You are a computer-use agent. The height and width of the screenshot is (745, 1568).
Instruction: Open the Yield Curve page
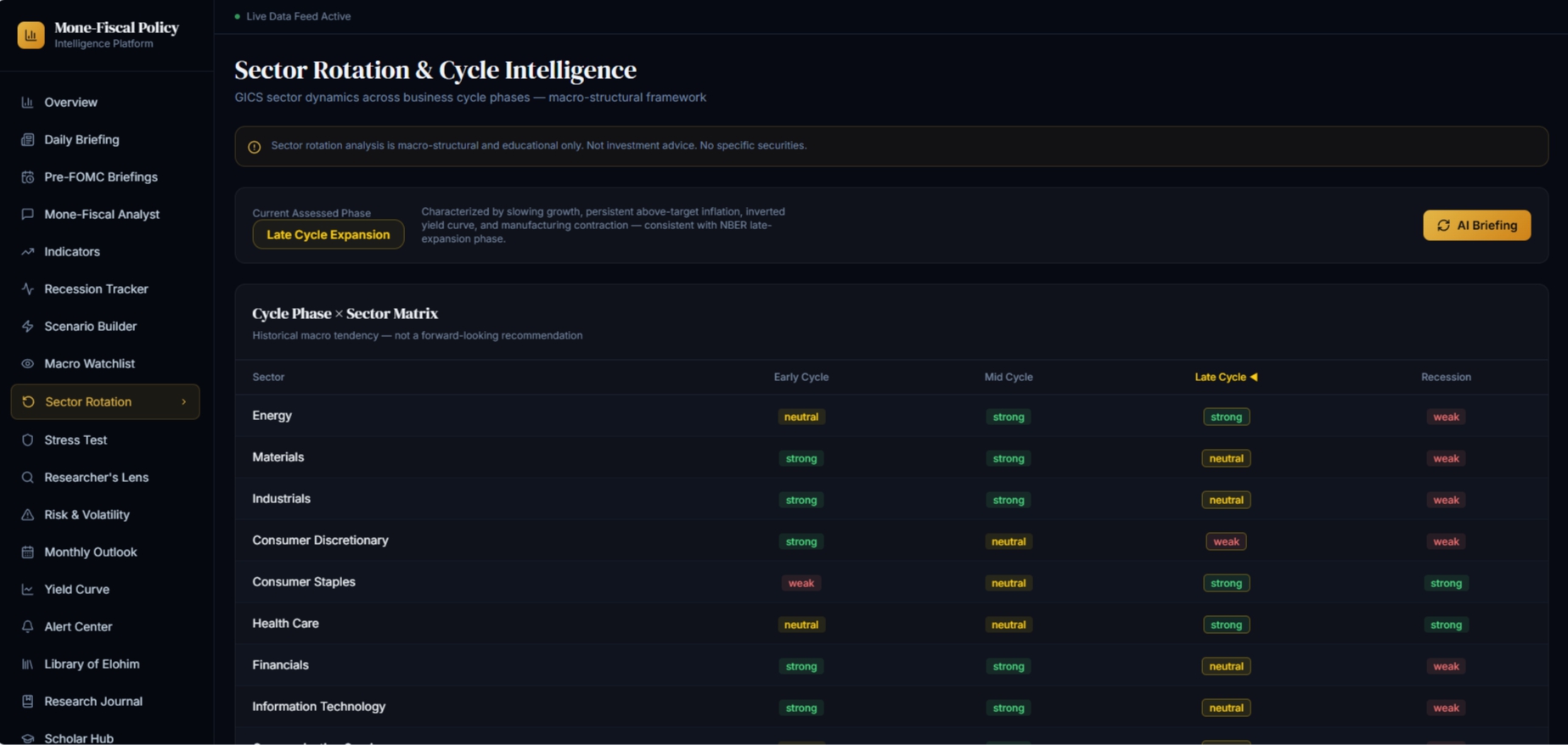(105, 589)
